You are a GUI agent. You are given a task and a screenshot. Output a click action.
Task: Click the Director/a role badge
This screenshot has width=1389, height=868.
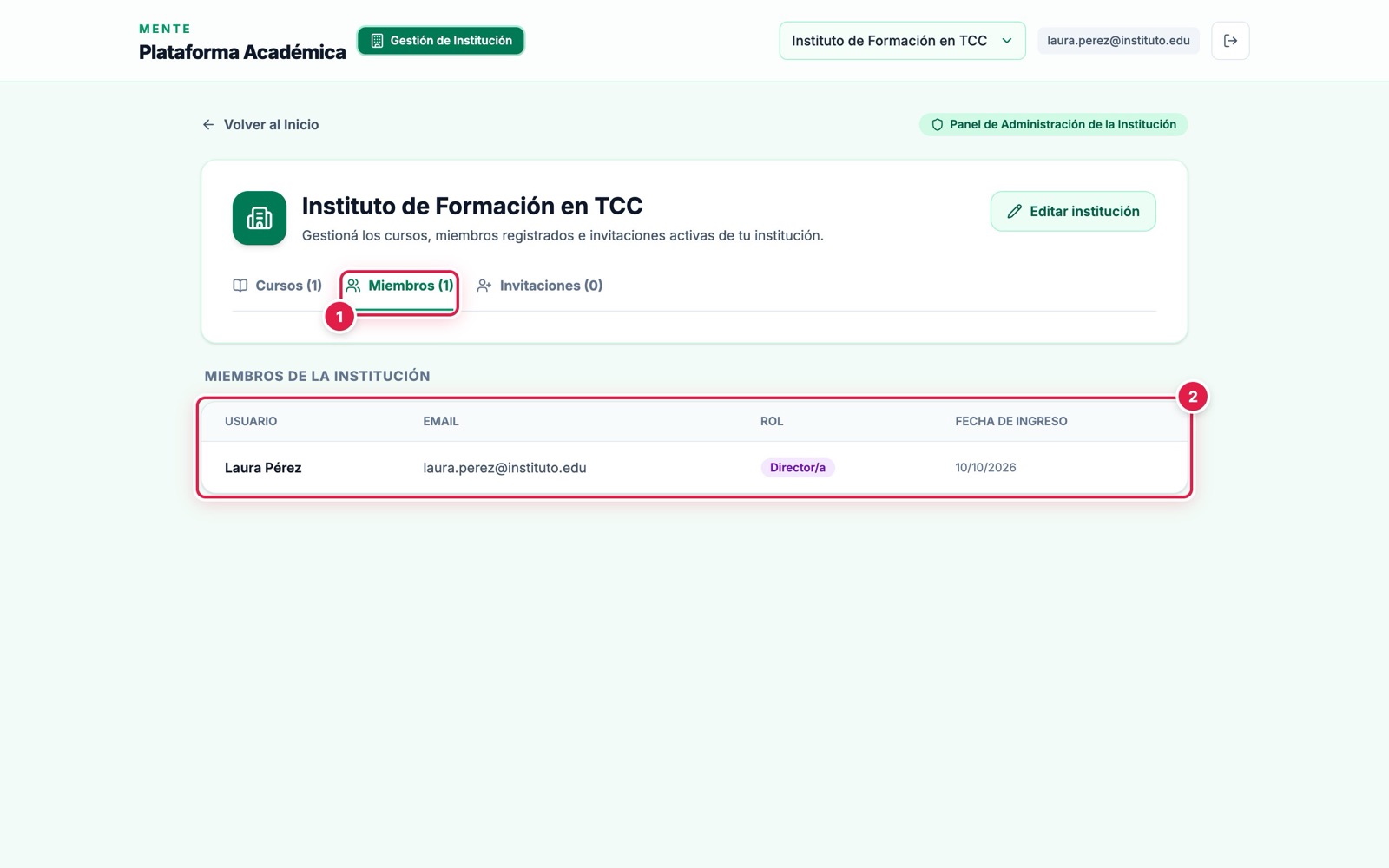[x=798, y=468]
